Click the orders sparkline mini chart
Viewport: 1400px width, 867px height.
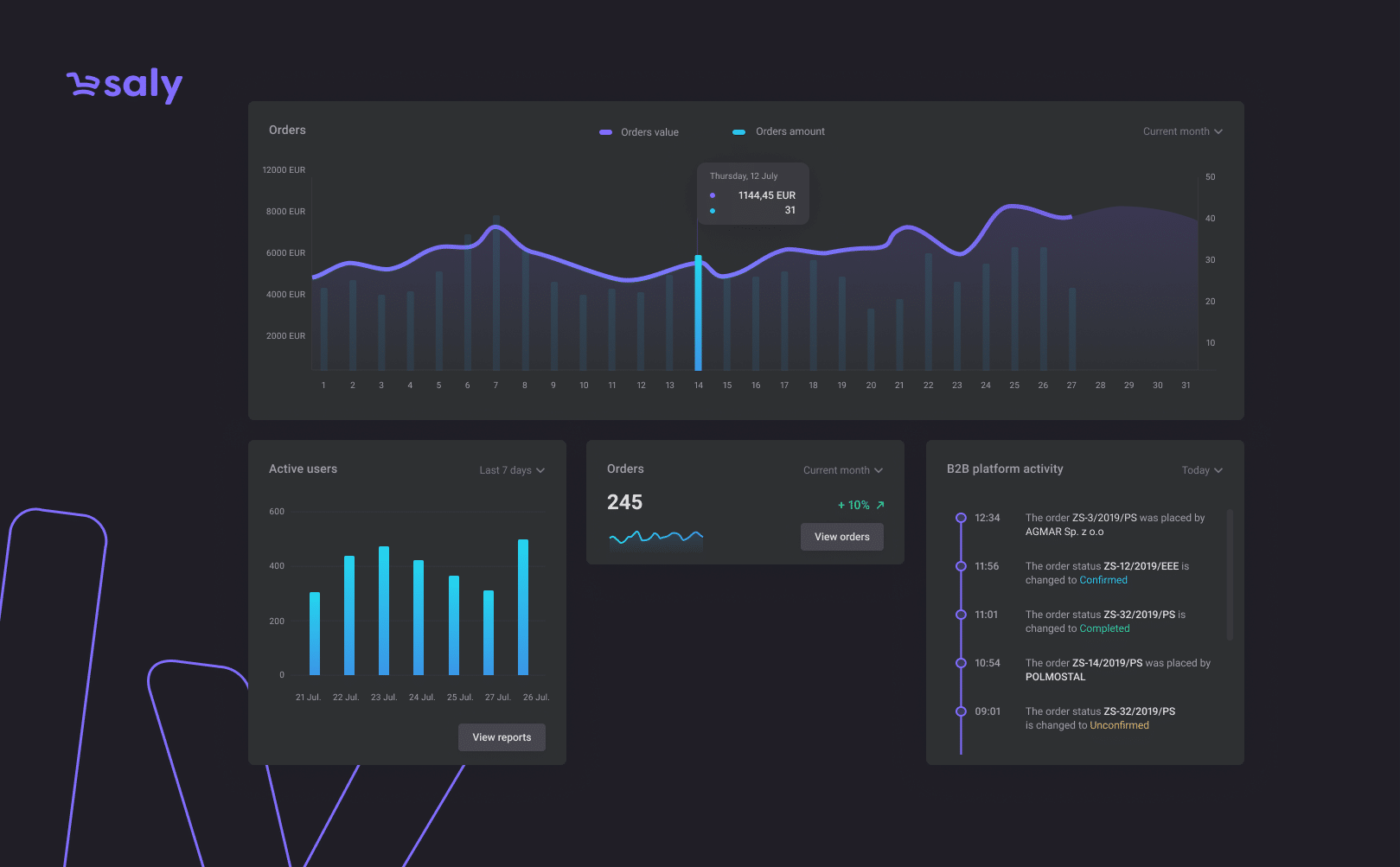coord(655,539)
